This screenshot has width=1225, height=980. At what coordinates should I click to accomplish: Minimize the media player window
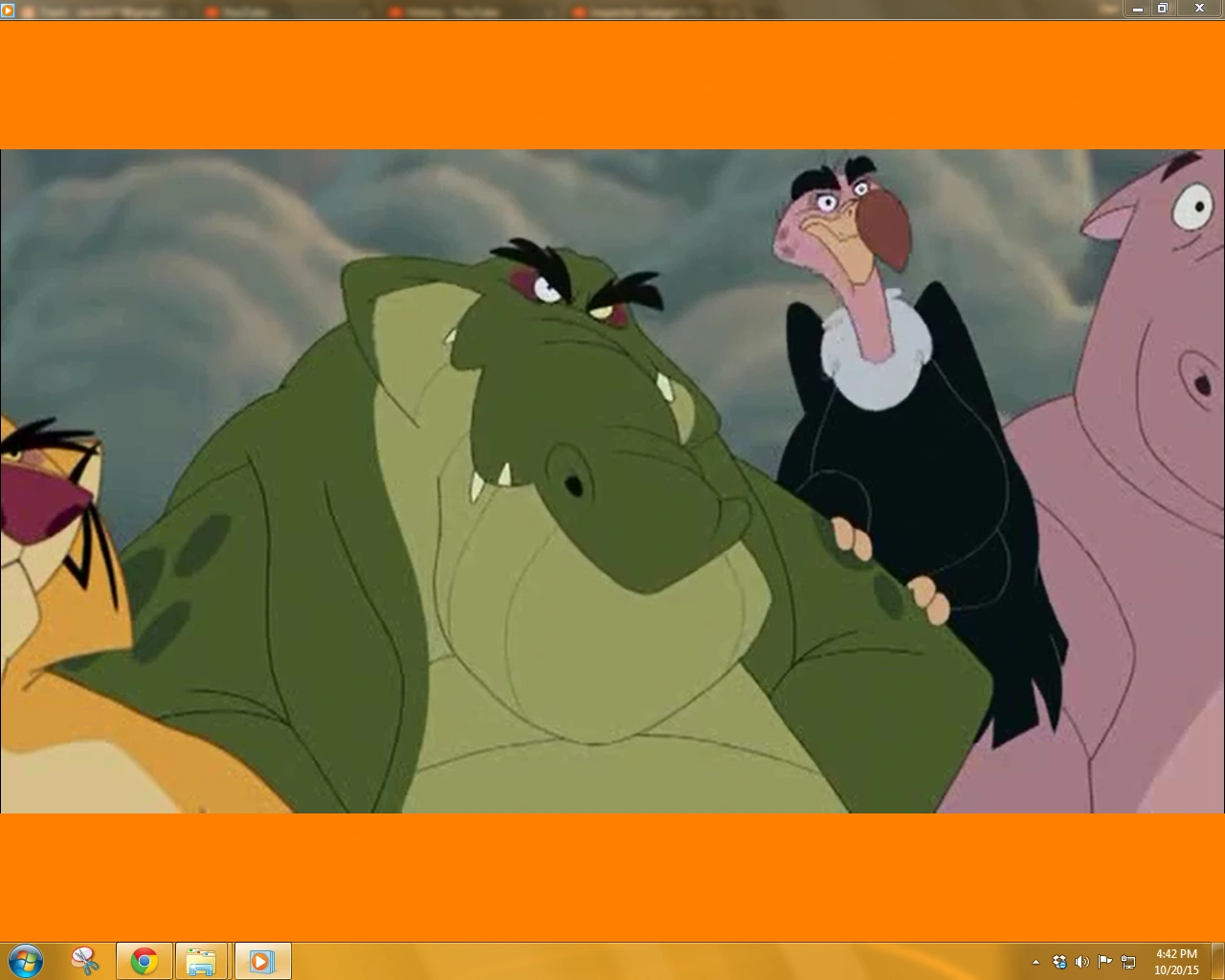(x=1137, y=9)
